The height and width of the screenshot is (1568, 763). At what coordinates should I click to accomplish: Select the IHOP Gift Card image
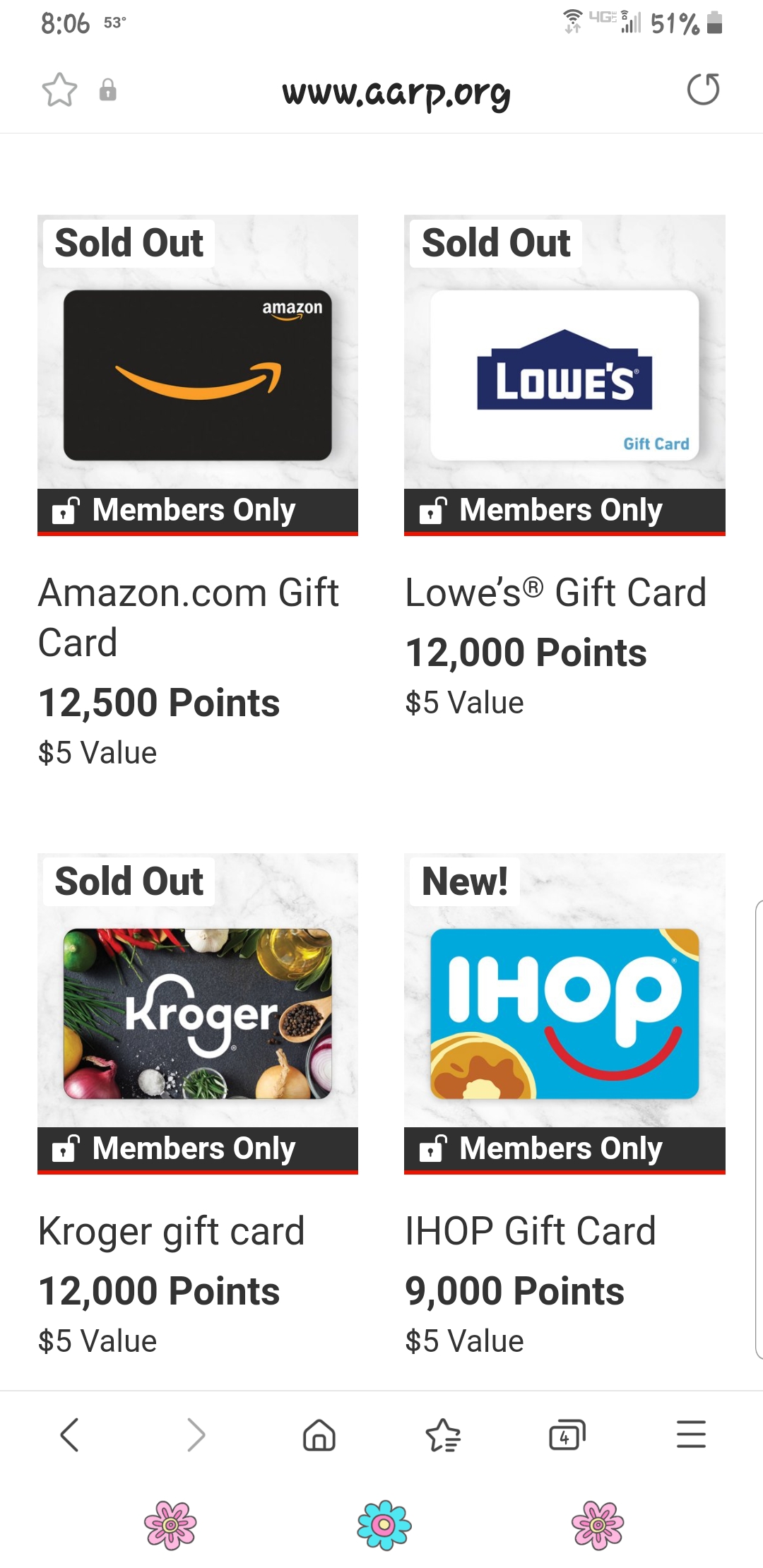pos(564,1014)
